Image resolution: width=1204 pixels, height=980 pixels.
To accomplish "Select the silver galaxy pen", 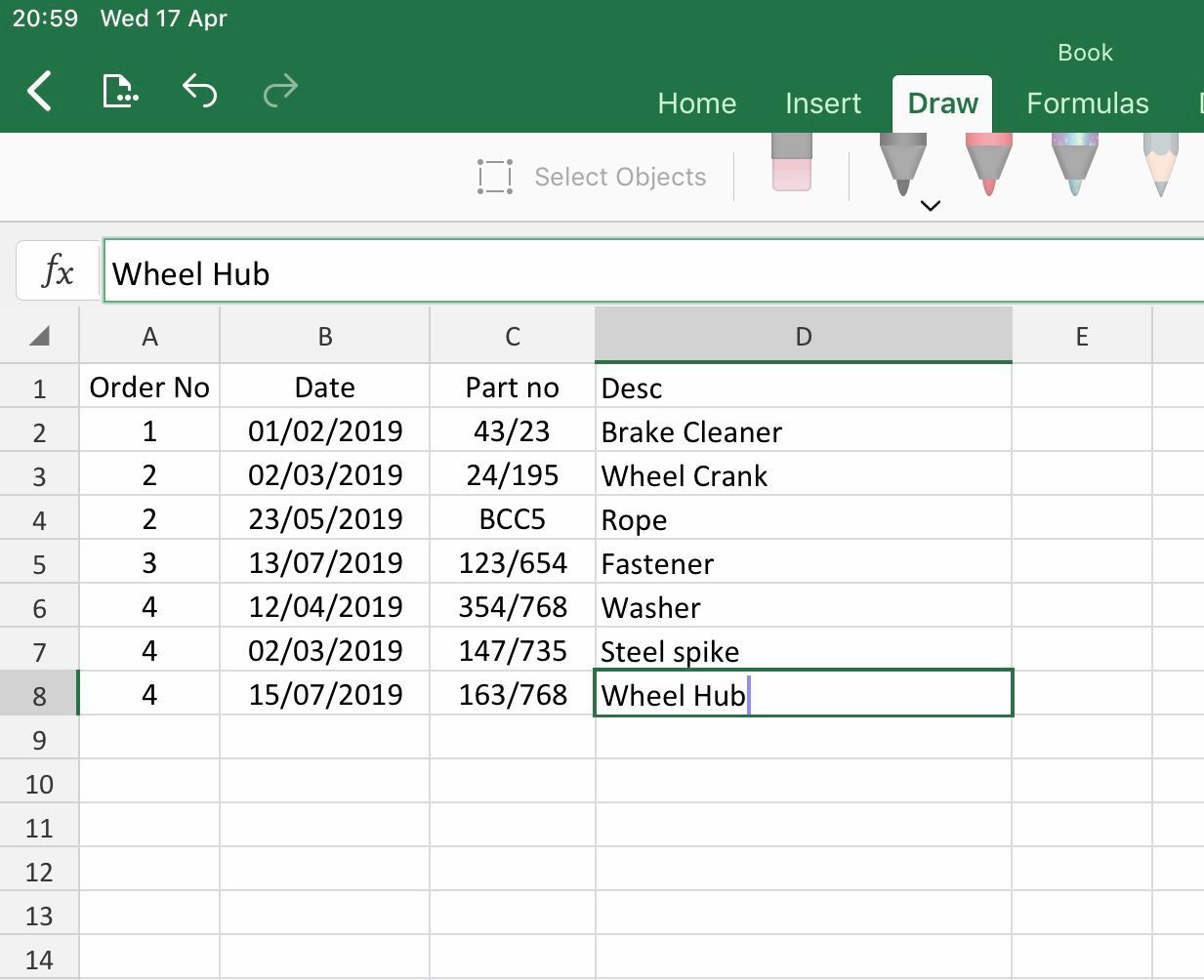I will 1072,166.
